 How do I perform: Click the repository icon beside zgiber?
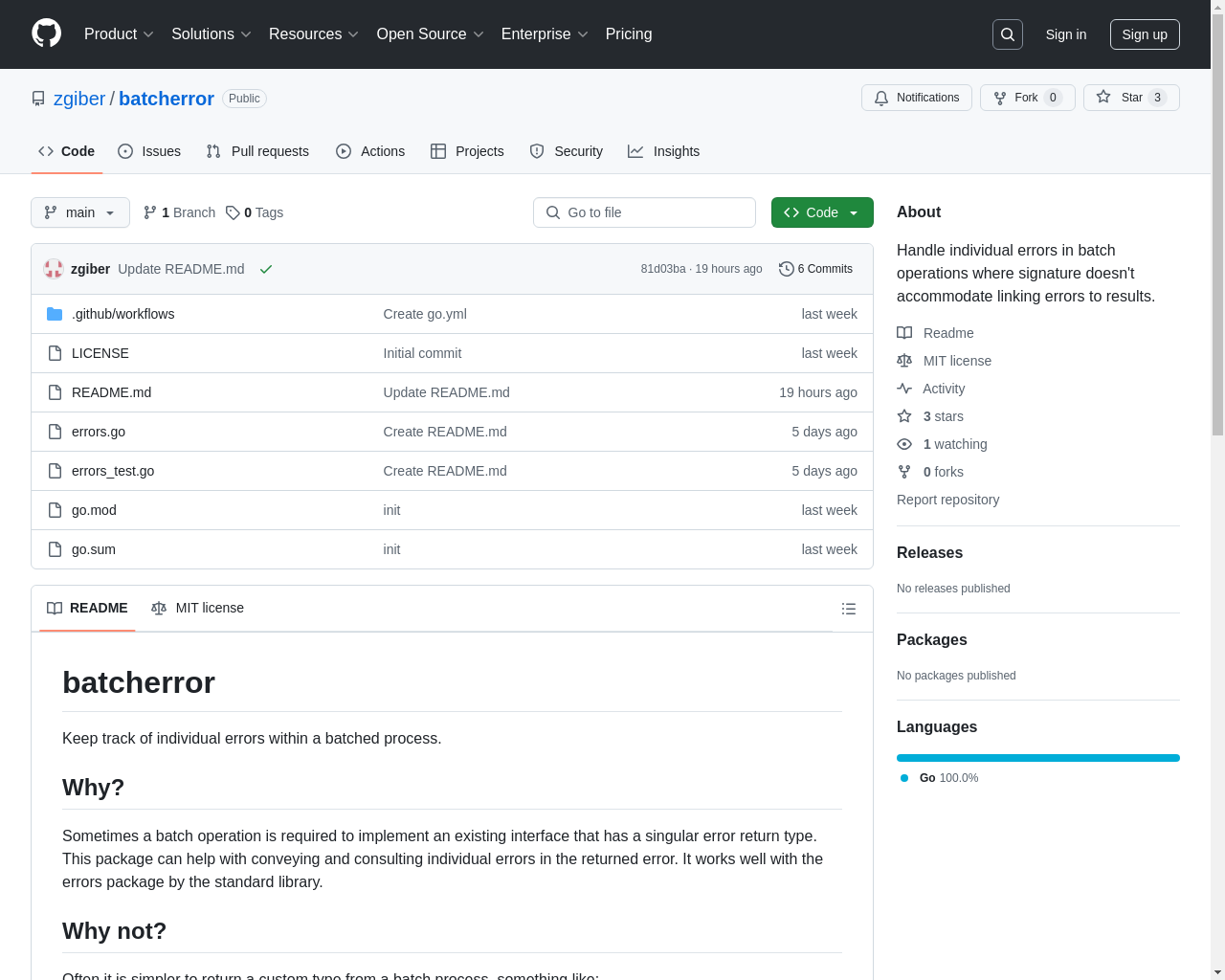tap(38, 99)
